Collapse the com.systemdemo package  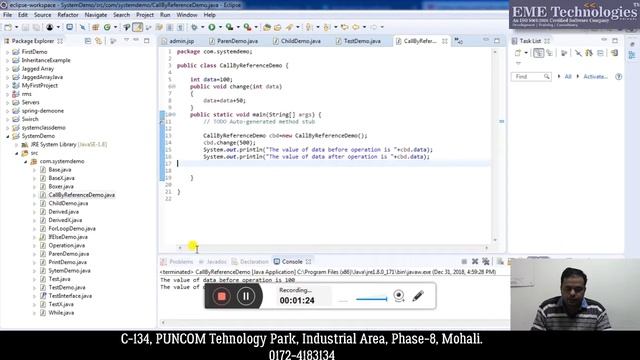(25, 162)
